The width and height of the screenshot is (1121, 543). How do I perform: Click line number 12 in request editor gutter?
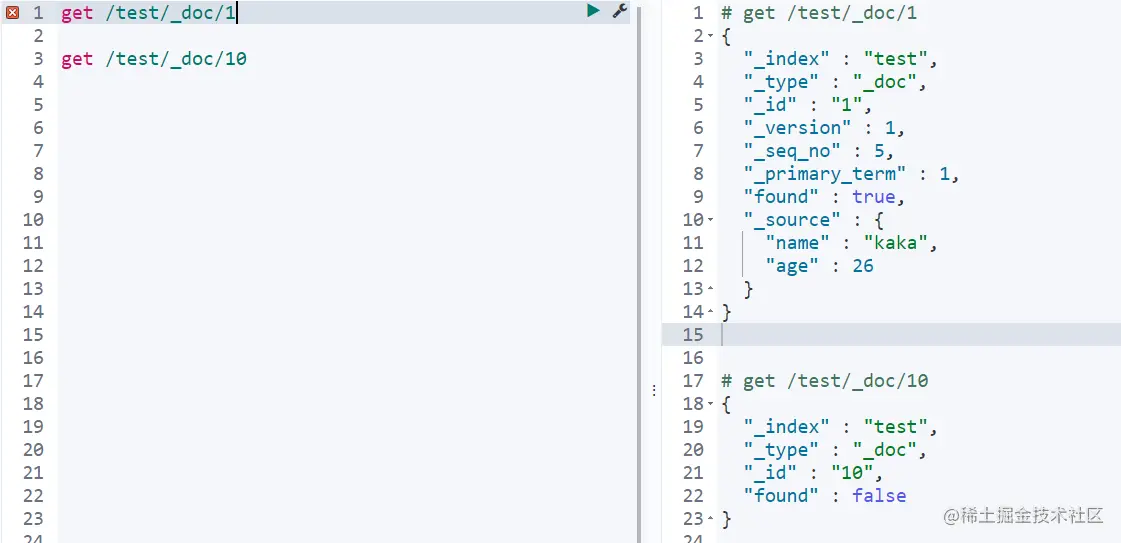tap(33, 266)
